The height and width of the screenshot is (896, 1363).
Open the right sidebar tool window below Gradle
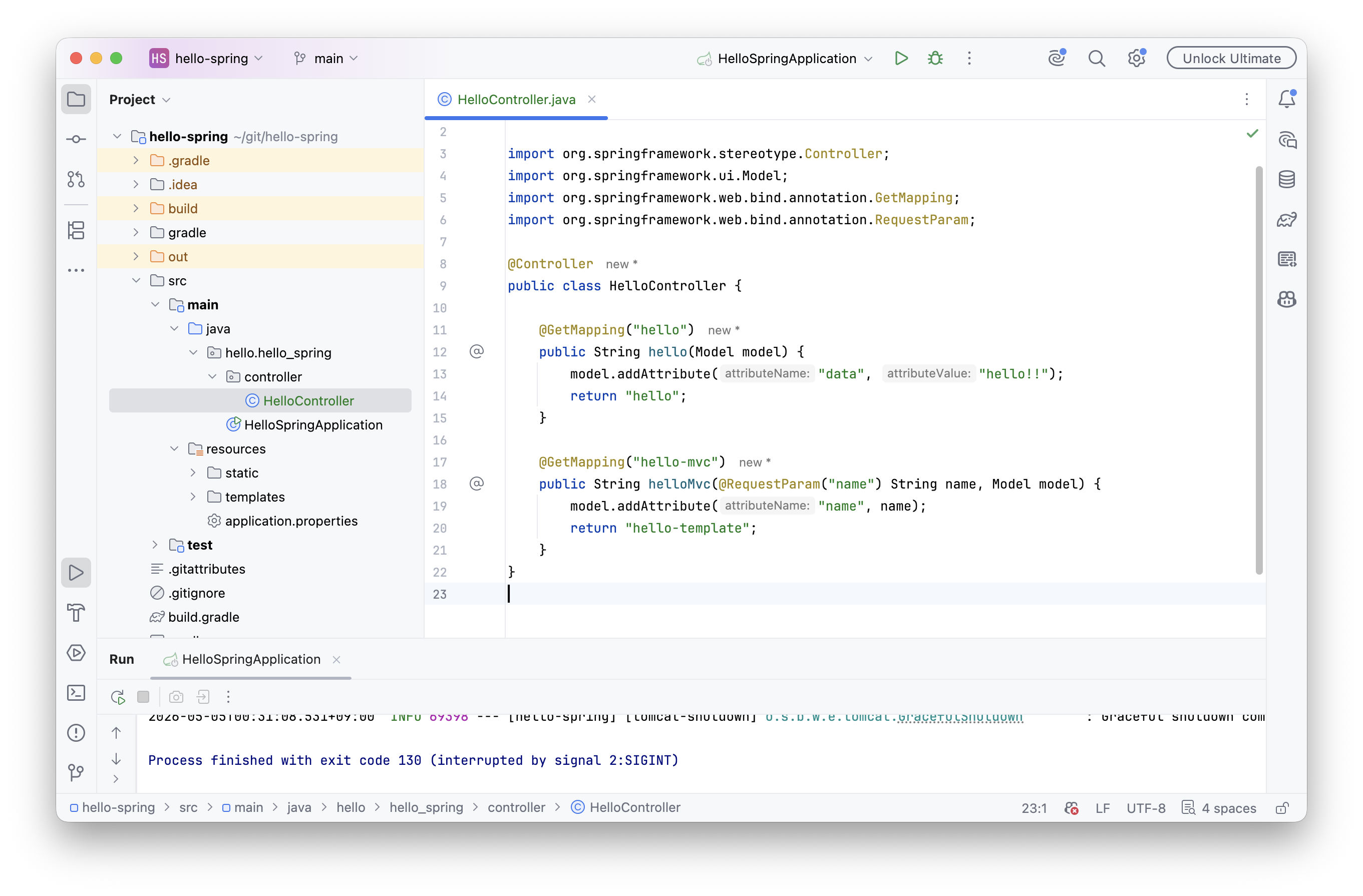pyautogui.click(x=1287, y=259)
